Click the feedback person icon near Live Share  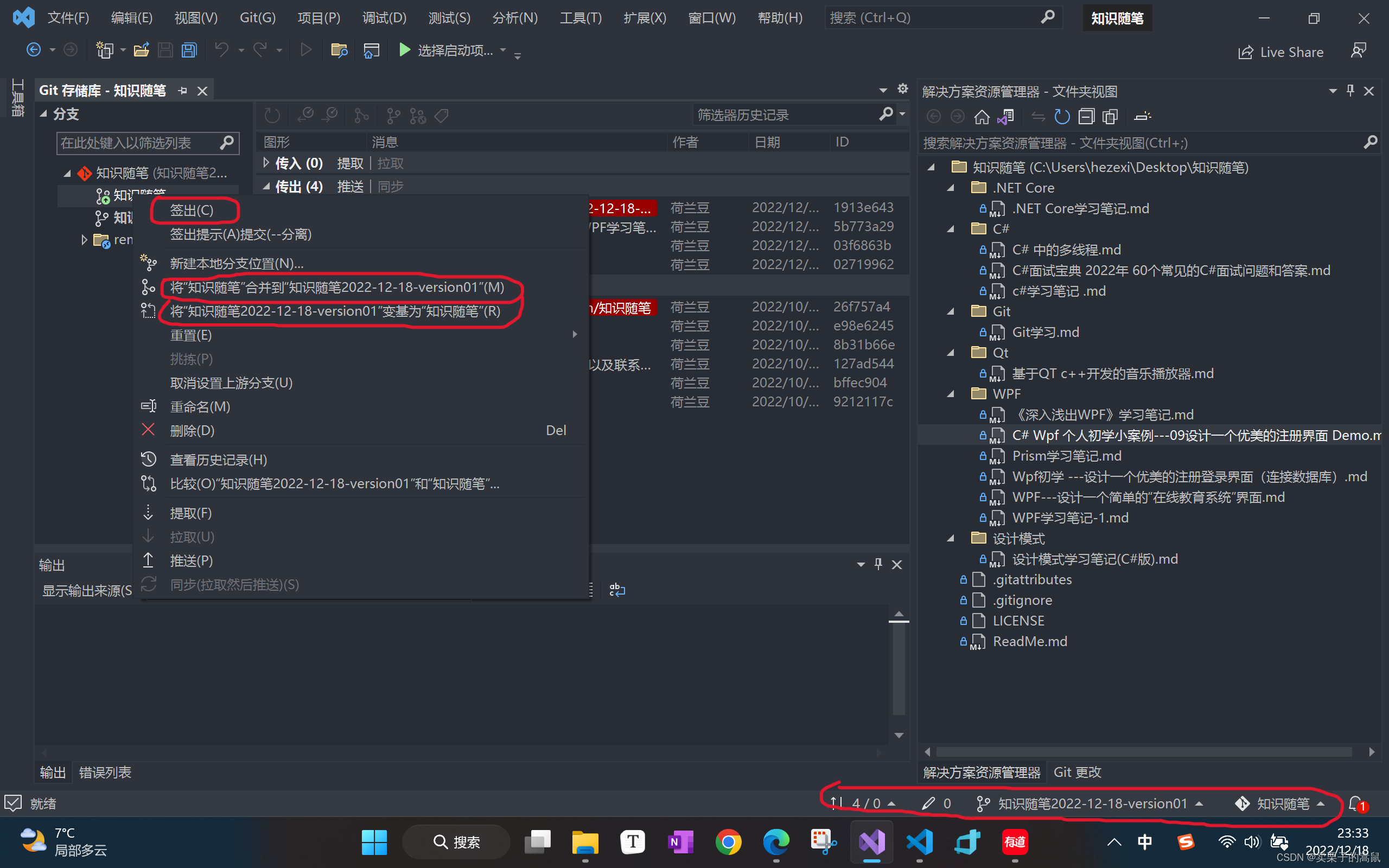(x=1359, y=51)
